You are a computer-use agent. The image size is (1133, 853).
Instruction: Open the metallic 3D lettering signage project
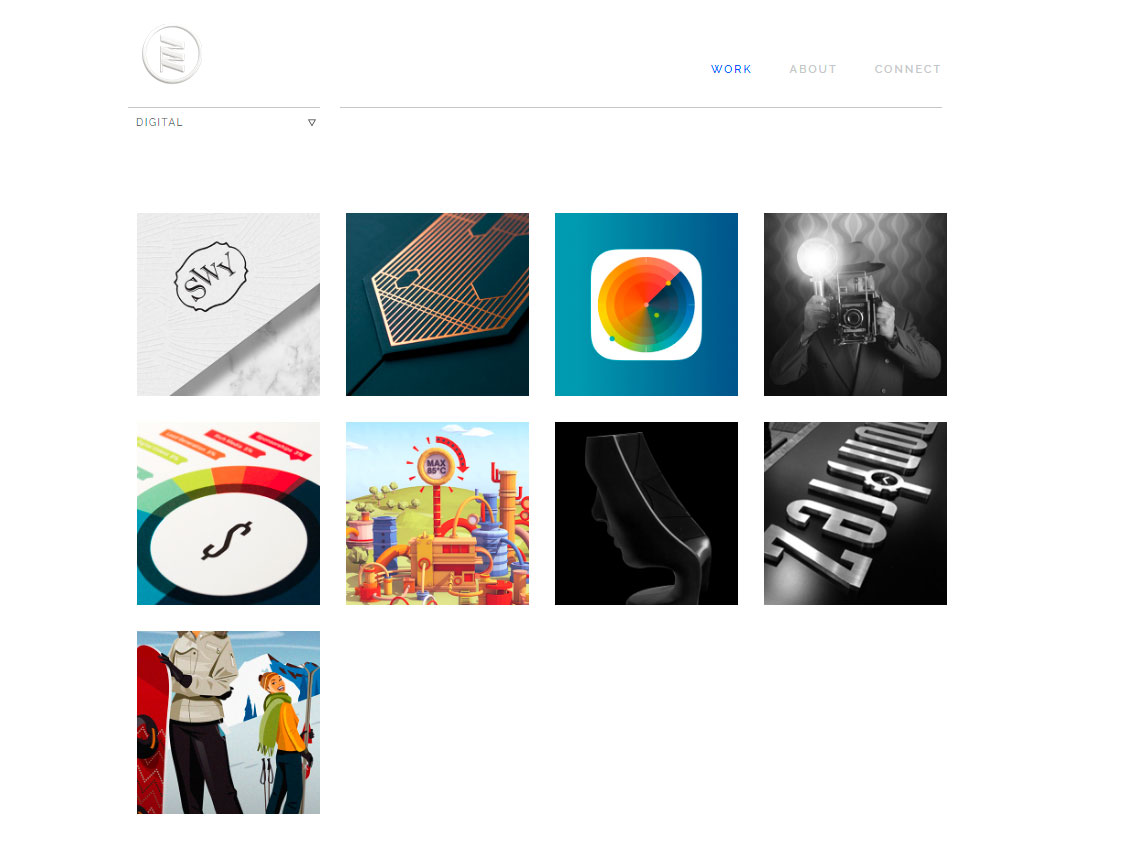pos(855,513)
